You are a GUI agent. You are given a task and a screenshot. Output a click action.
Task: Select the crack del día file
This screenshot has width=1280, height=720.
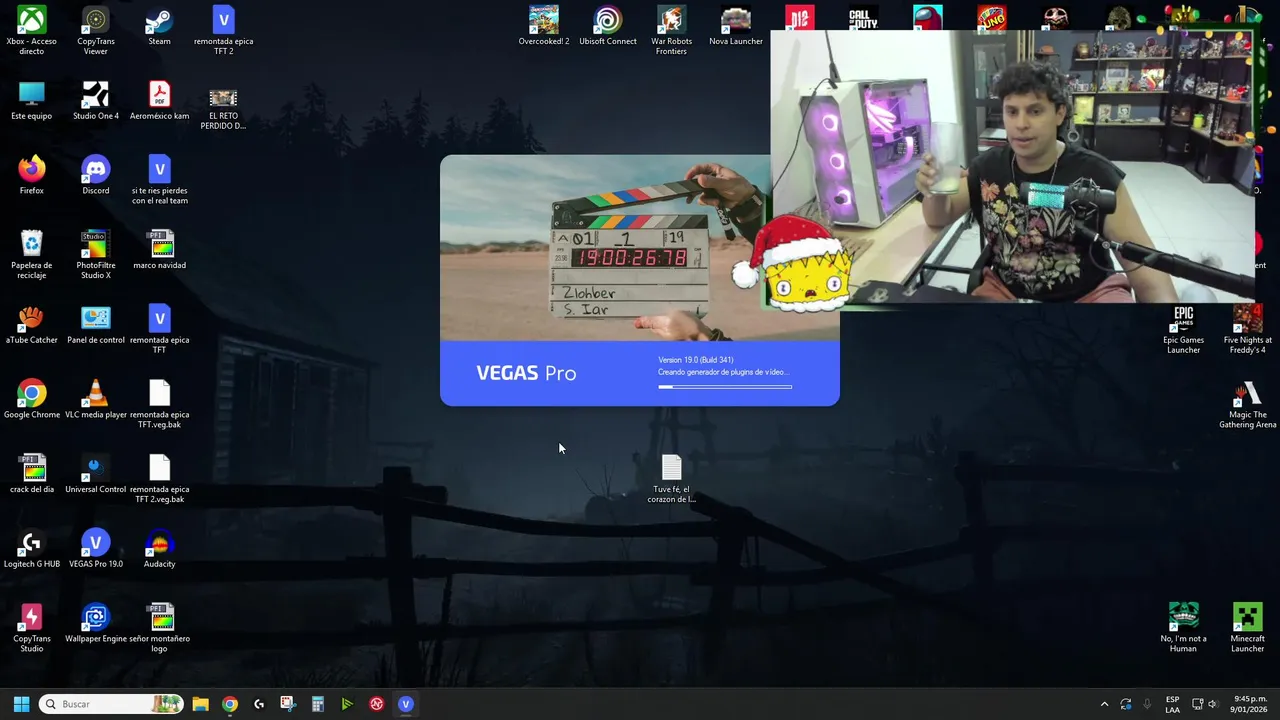(32, 474)
